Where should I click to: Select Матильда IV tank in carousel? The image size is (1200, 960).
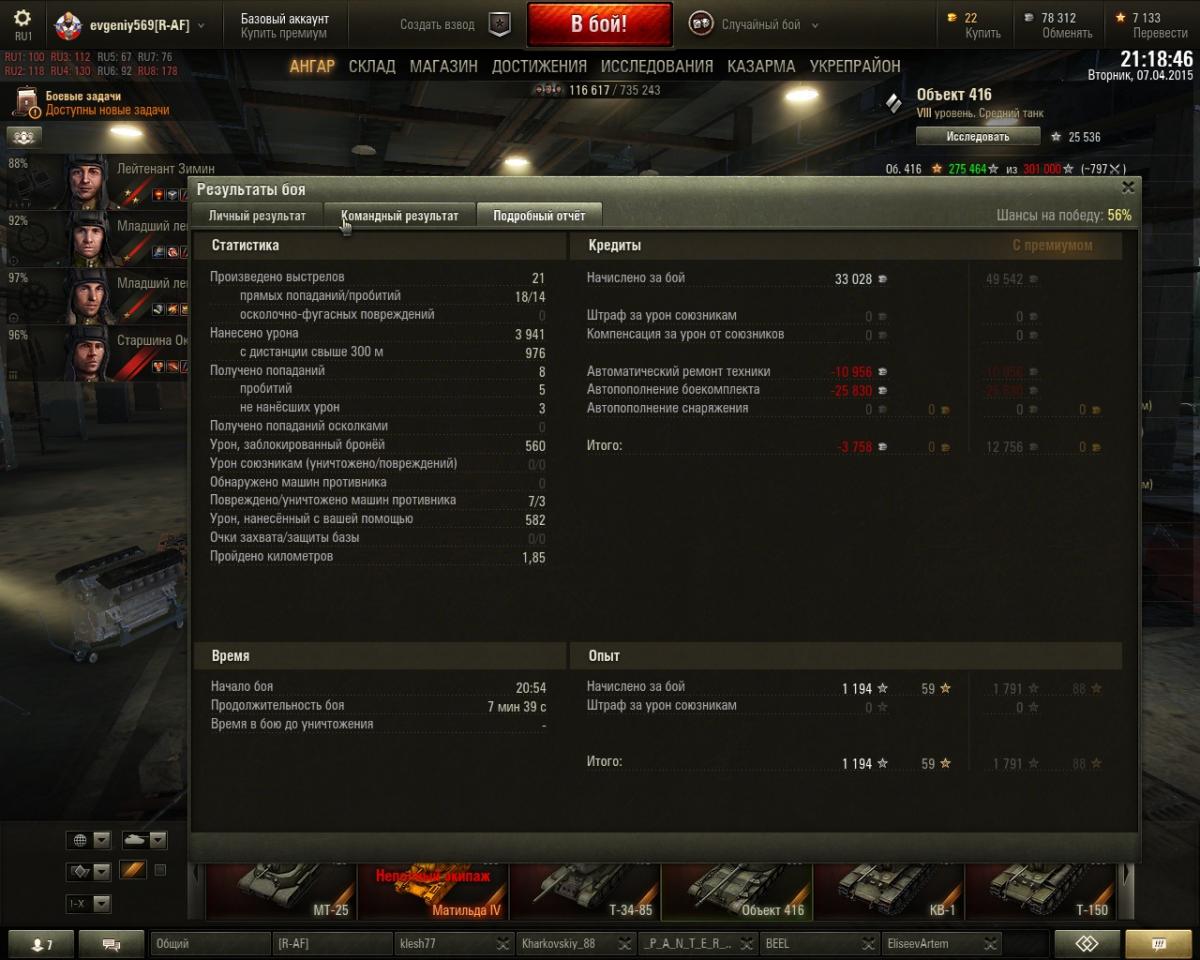pyautogui.click(x=433, y=890)
